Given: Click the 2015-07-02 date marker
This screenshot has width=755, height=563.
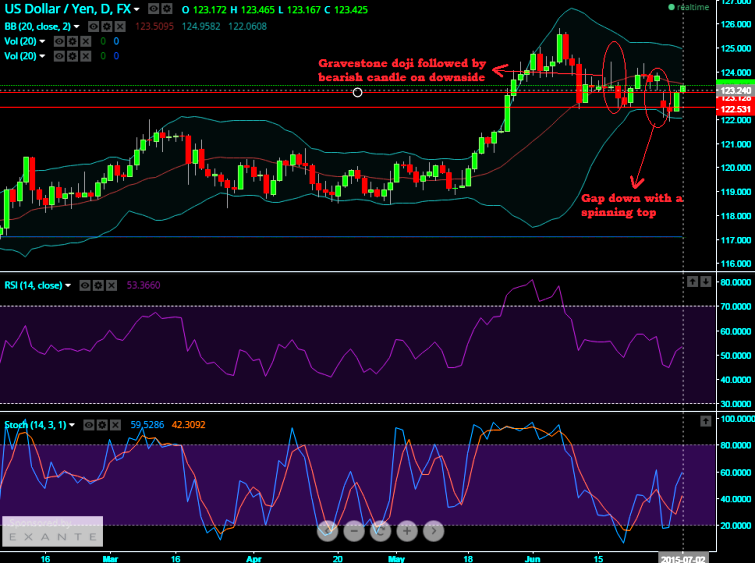Looking at the screenshot, I should click(x=683, y=559).
